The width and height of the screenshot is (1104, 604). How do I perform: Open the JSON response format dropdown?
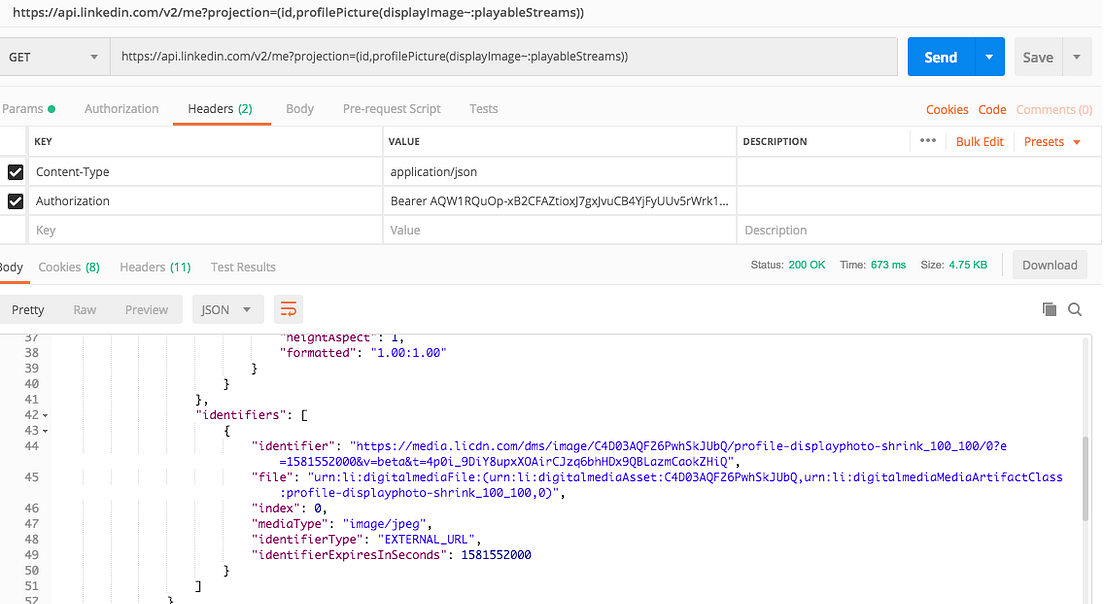point(228,309)
